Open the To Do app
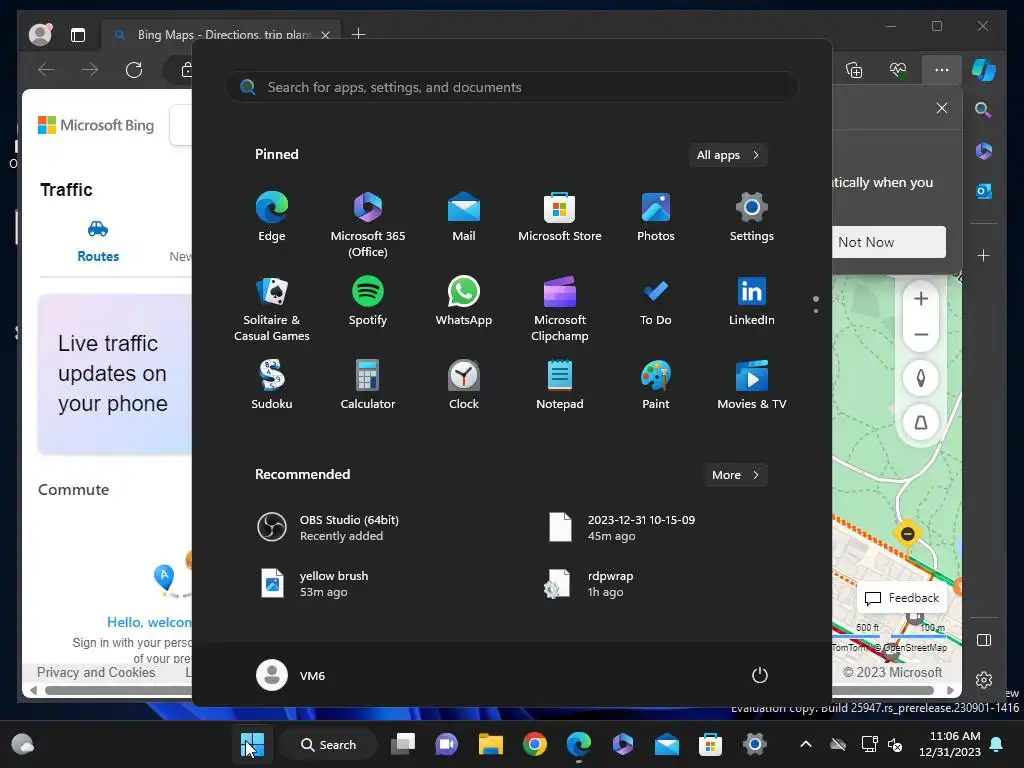The width and height of the screenshot is (1024, 768). [x=656, y=301]
